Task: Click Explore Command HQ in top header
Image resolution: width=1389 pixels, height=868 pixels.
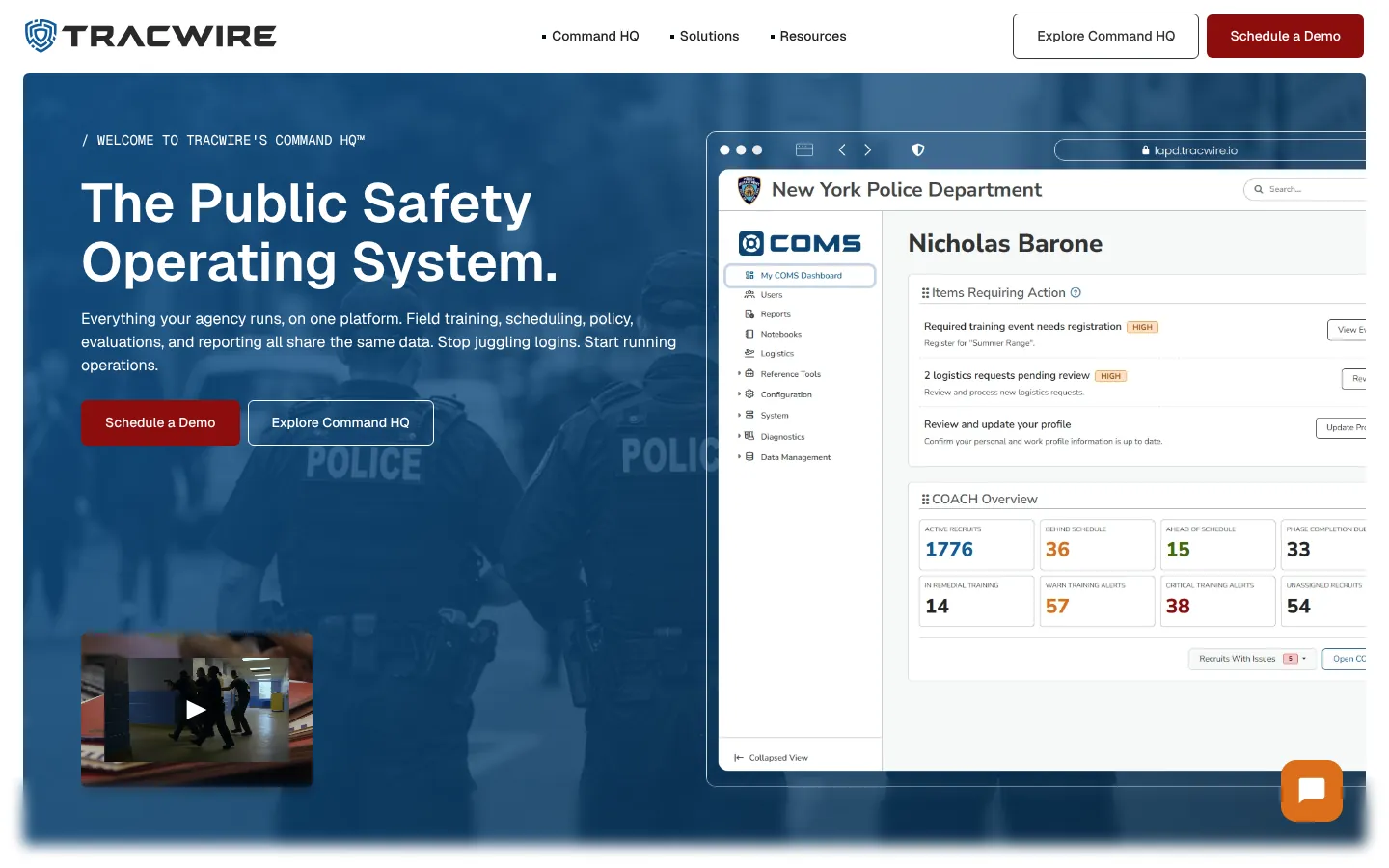Action: click(1105, 36)
